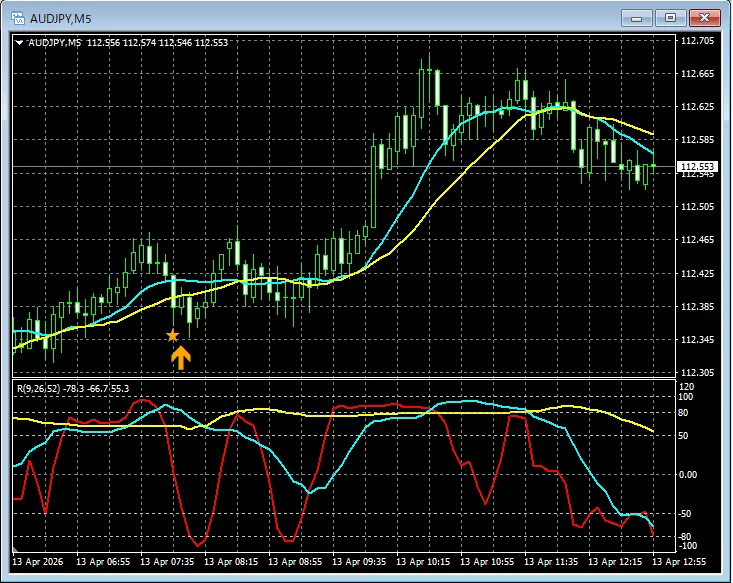The image size is (733, 583).
Task: Click the divider between chart and indicator
Action: pyautogui.click(x=340, y=379)
